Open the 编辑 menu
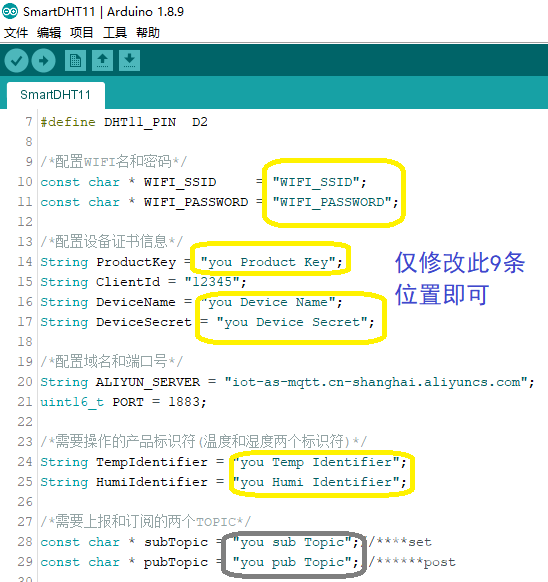The height and width of the screenshot is (582, 548). tap(49, 33)
